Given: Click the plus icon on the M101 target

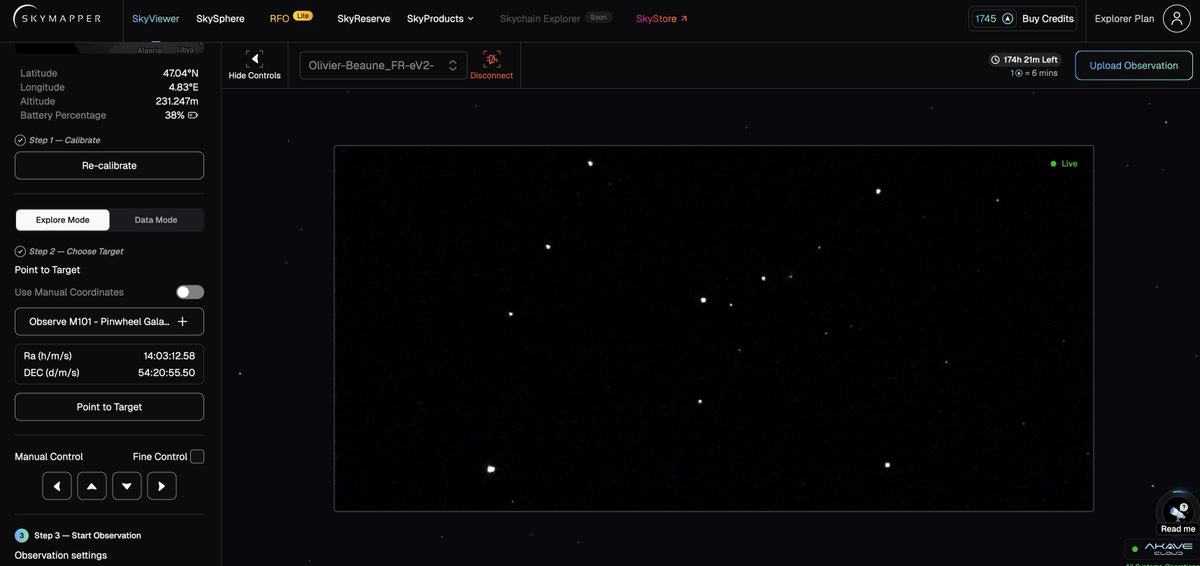Looking at the screenshot, I should (182, 321).
